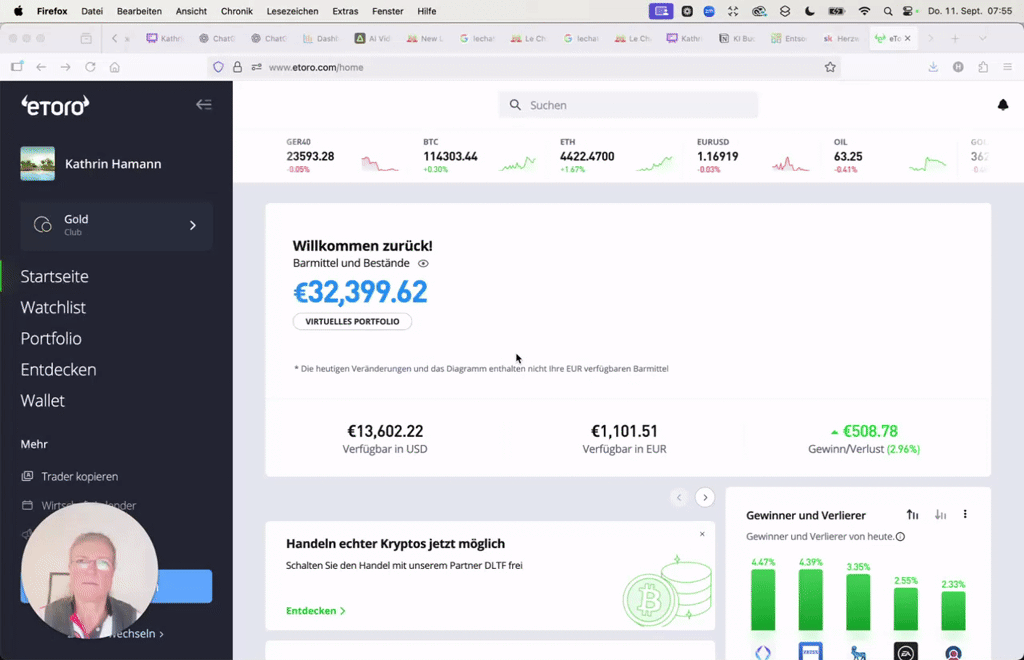Image resolution: width=1024 pixels, height=660 pixels.
Task: Click the search magnifier icon
Action: click(515, 105)
